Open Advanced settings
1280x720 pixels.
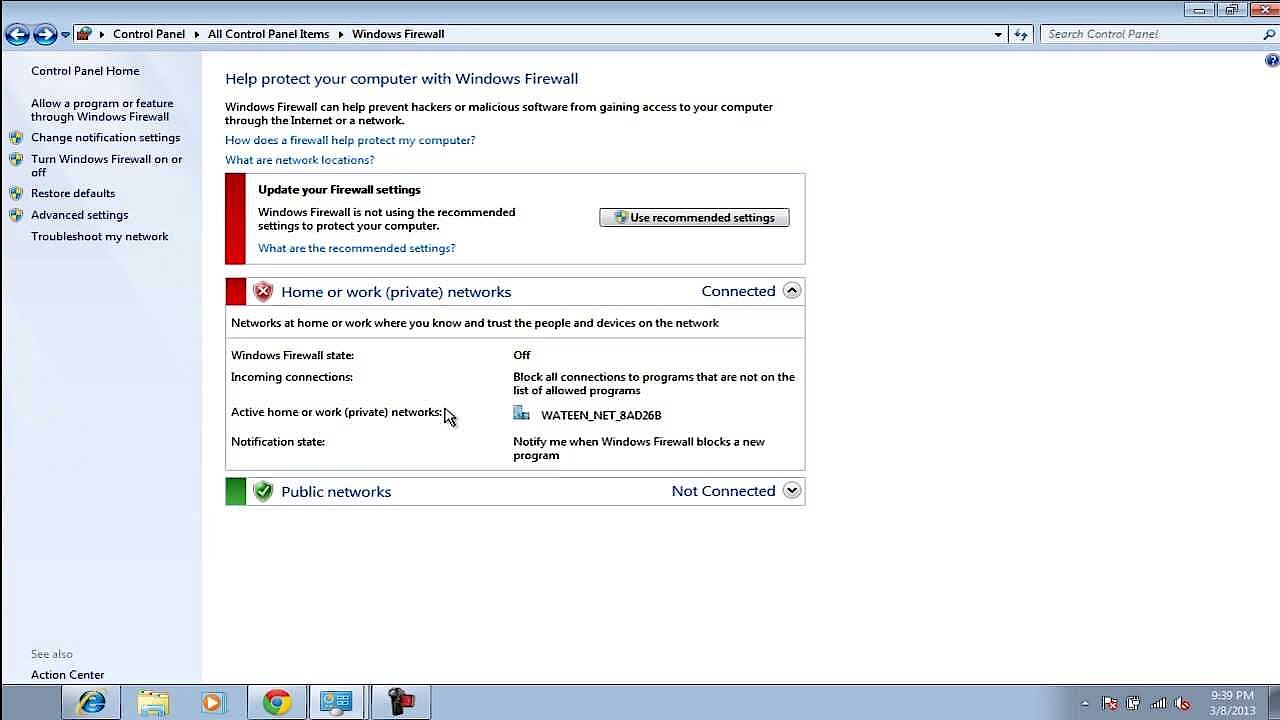(x=79, y=215)
